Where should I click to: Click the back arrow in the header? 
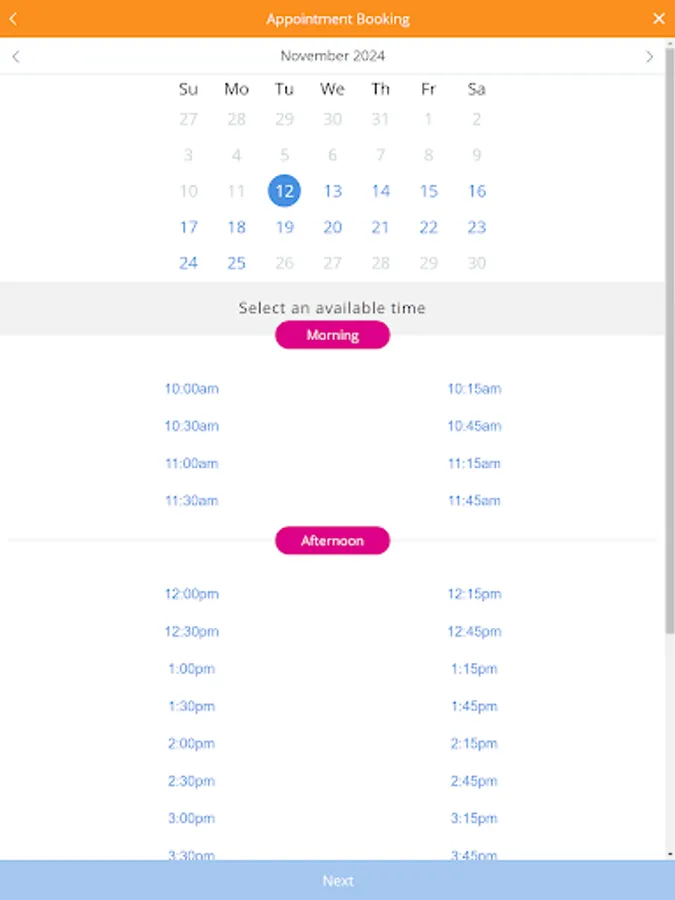pyautogui.click(x=13, y=18)
